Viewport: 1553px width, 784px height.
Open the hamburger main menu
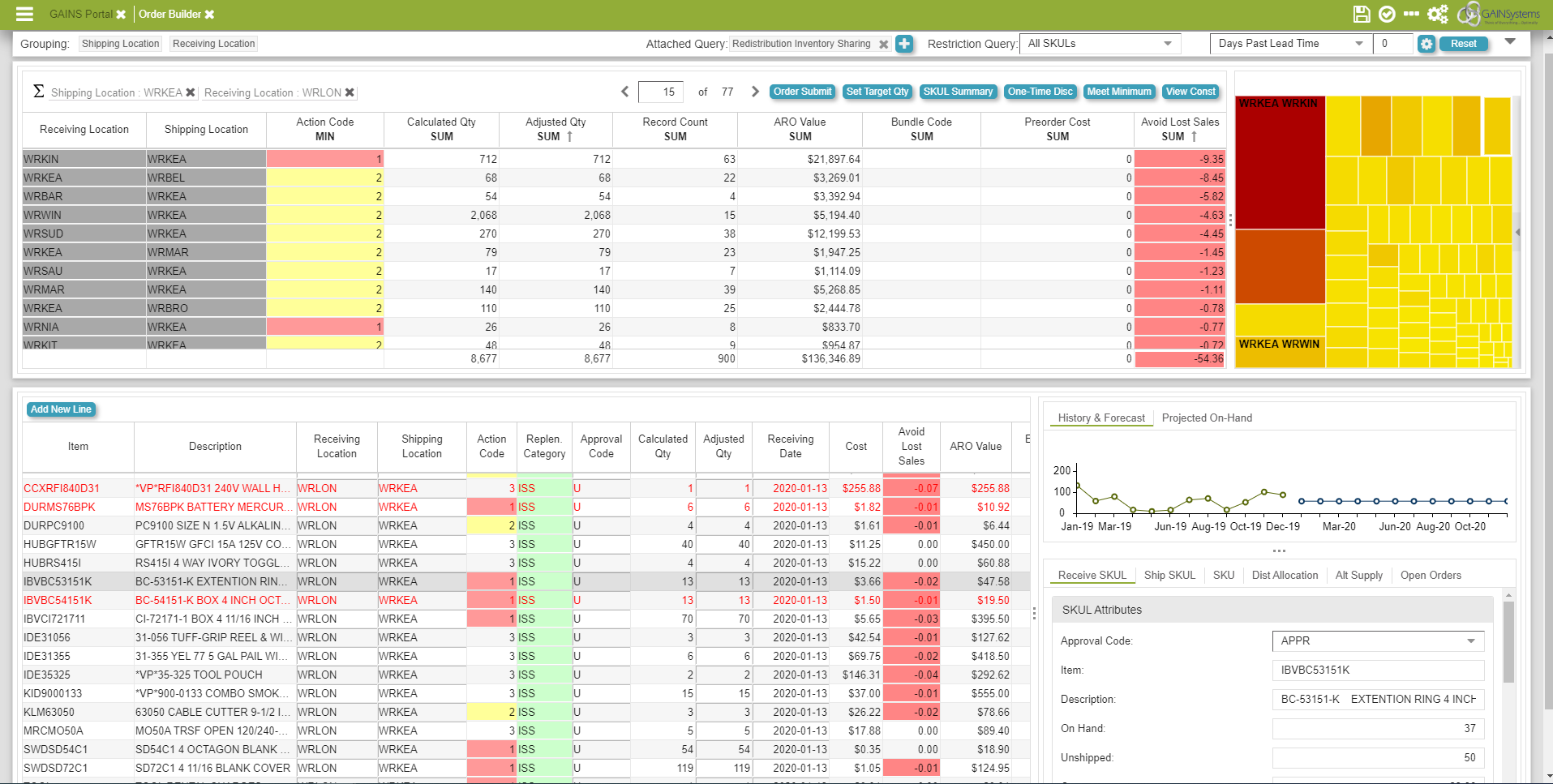click(x=24, y=14)
